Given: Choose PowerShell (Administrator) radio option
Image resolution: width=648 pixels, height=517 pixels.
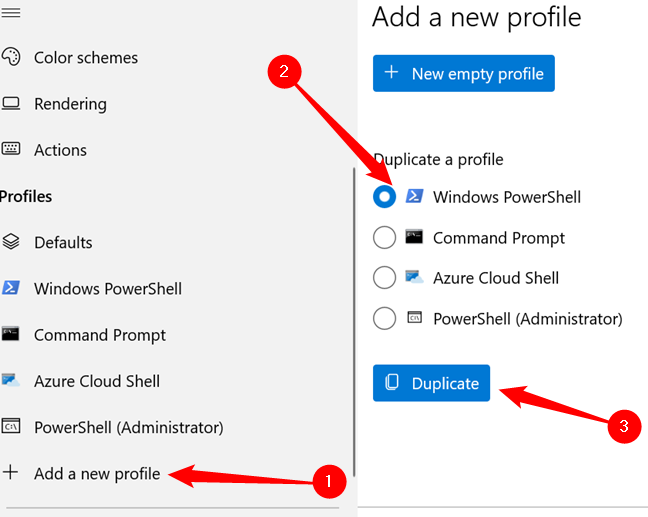Looking at the screenshot, I should tap(385, 319).
